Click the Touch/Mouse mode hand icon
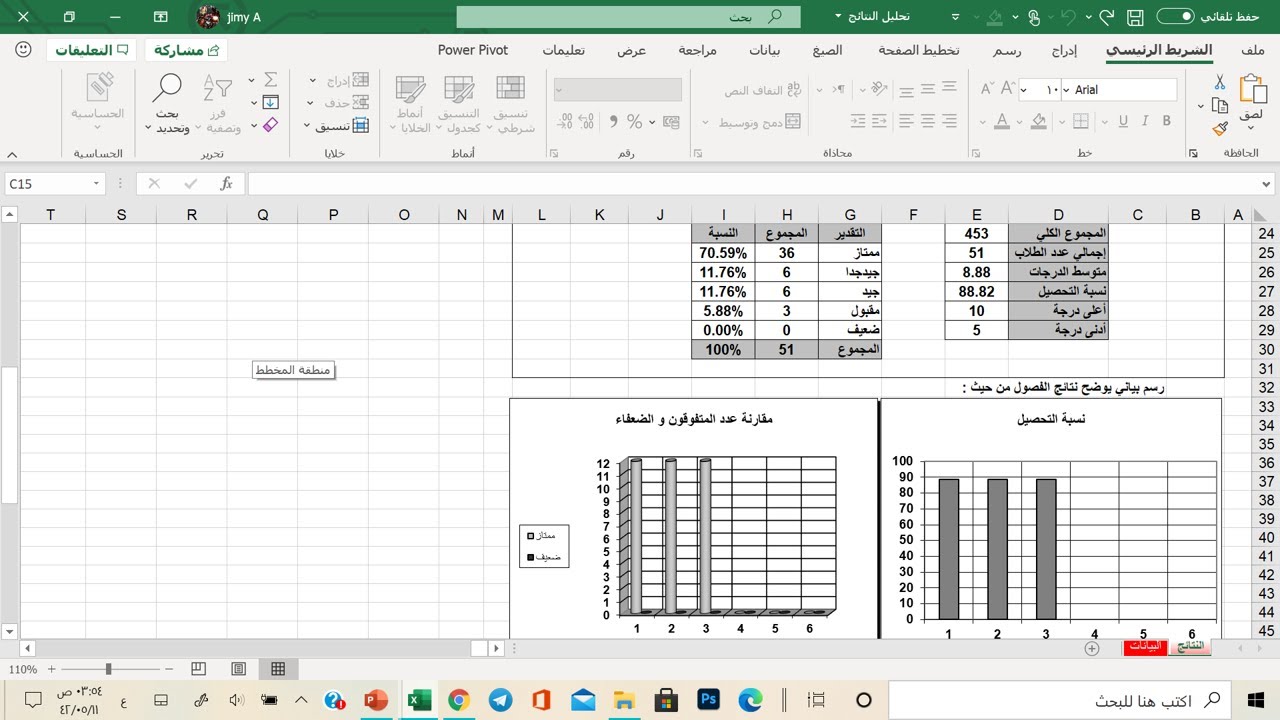Screen dimensions: 1280x720 pos(1034,17)
